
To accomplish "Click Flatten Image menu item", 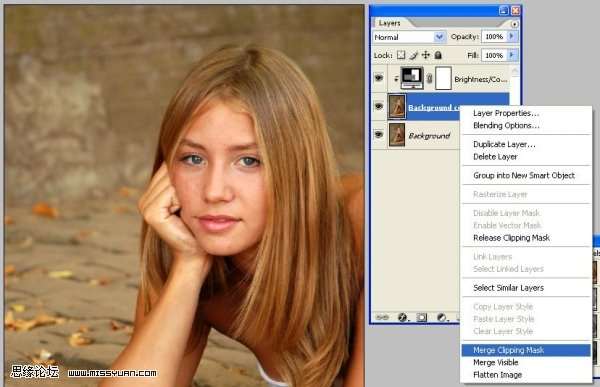I will click(x=497, y=375).
